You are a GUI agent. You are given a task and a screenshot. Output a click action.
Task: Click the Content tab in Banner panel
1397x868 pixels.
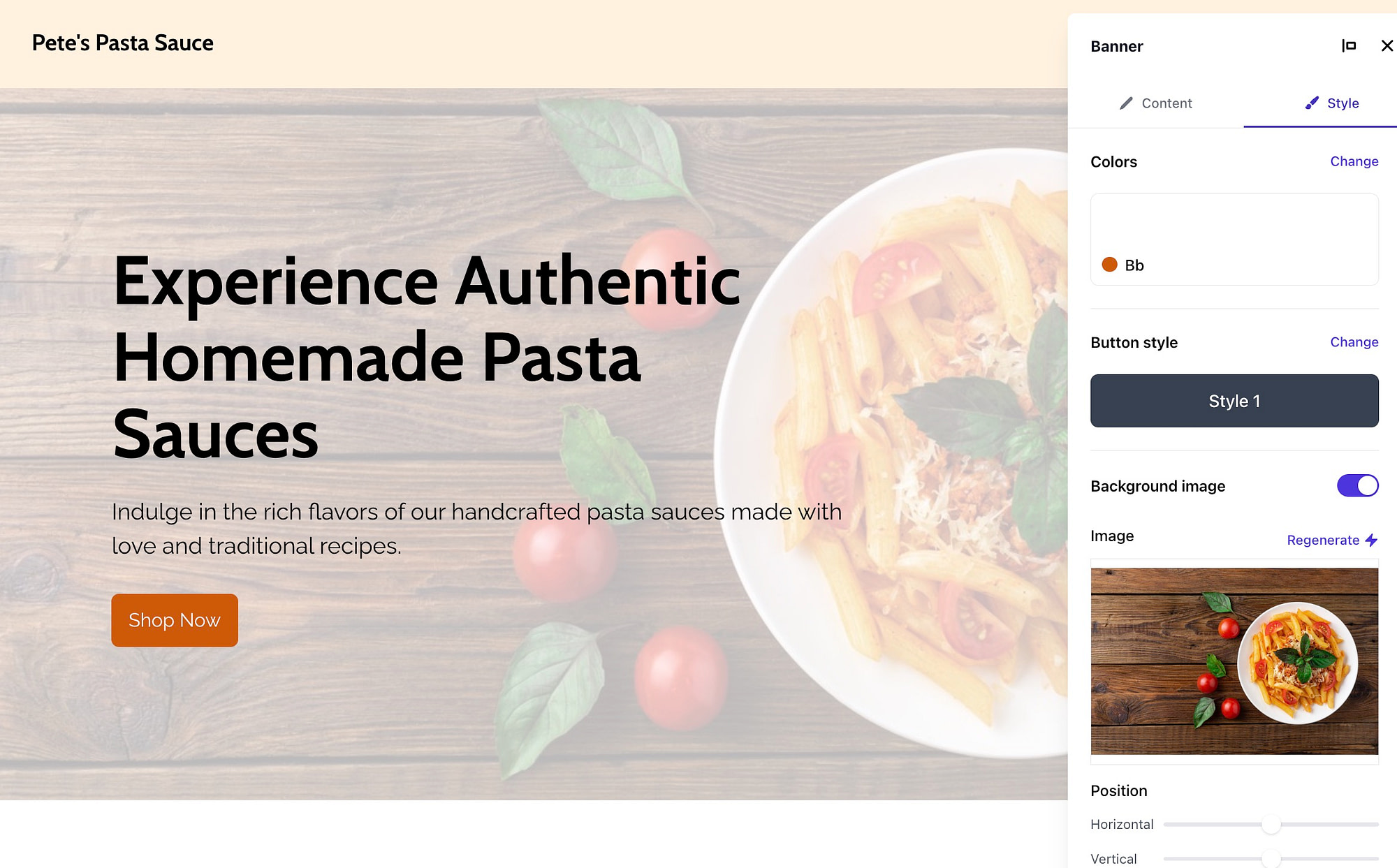click(1155, 103)
